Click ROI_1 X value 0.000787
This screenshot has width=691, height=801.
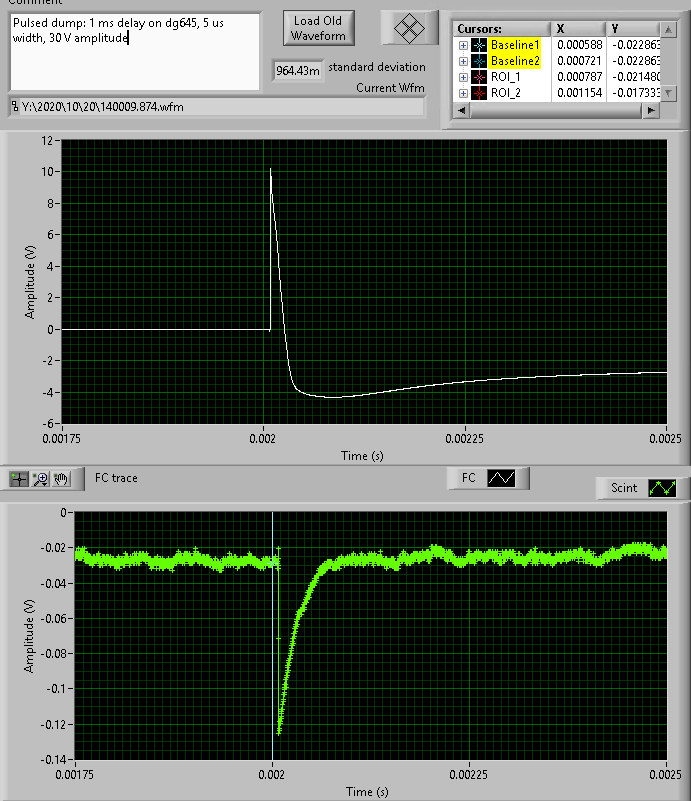580,77
